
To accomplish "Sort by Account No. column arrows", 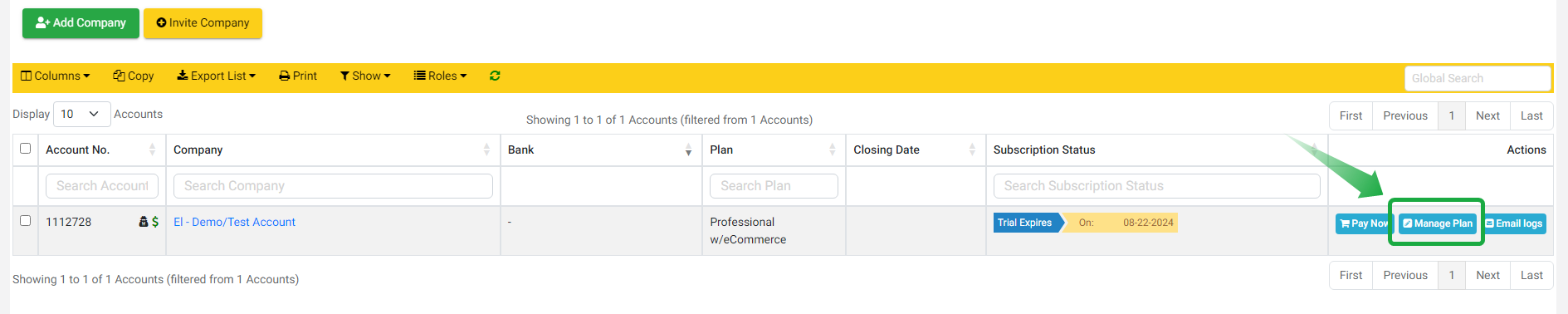I will (x=152, y=150).
